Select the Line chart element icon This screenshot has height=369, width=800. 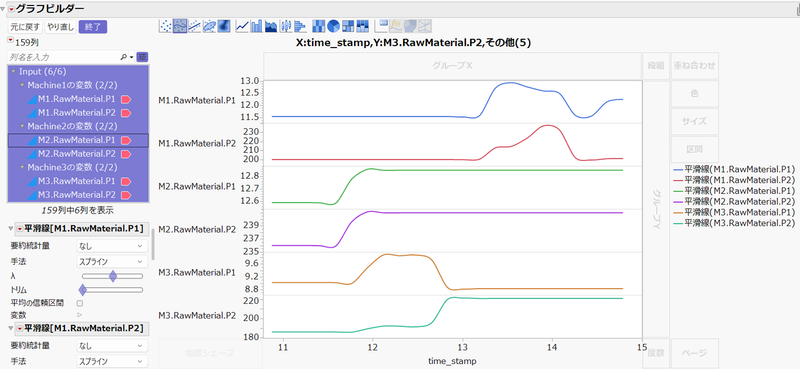point(242,26)
